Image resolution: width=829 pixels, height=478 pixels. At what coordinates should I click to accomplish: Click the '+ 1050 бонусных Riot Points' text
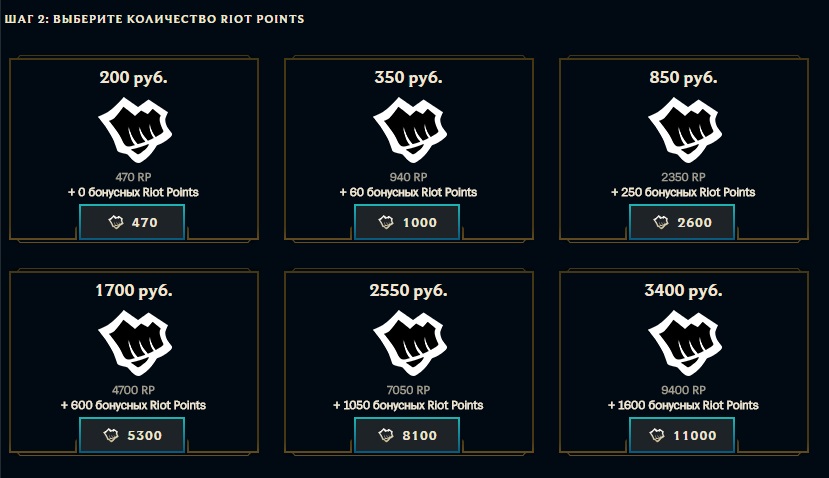pos(408,406)
